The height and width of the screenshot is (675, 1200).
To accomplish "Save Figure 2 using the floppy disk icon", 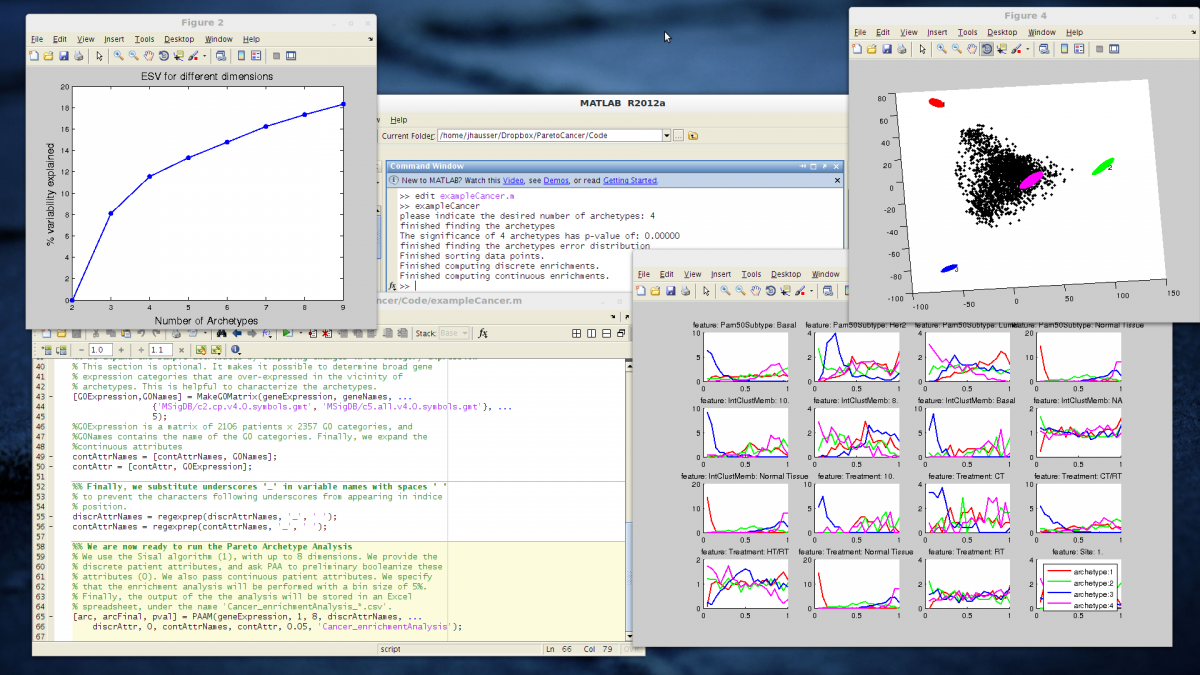I will 64,56.
